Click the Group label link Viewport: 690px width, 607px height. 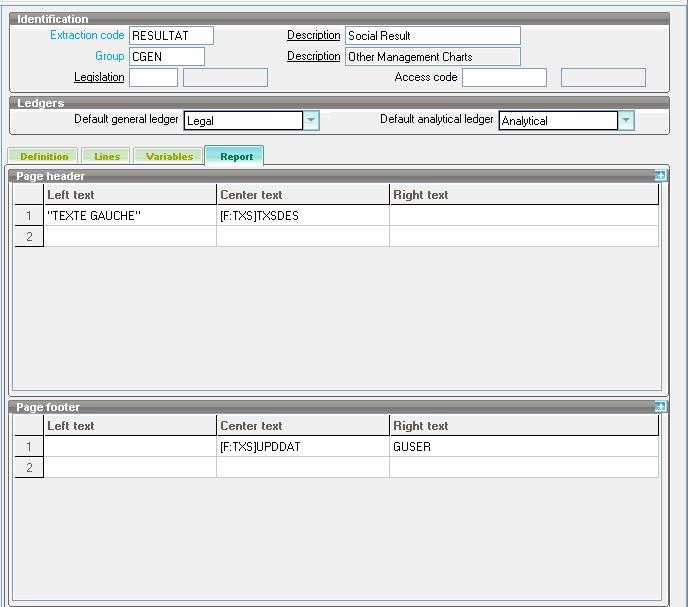click(x=109, y=56)
